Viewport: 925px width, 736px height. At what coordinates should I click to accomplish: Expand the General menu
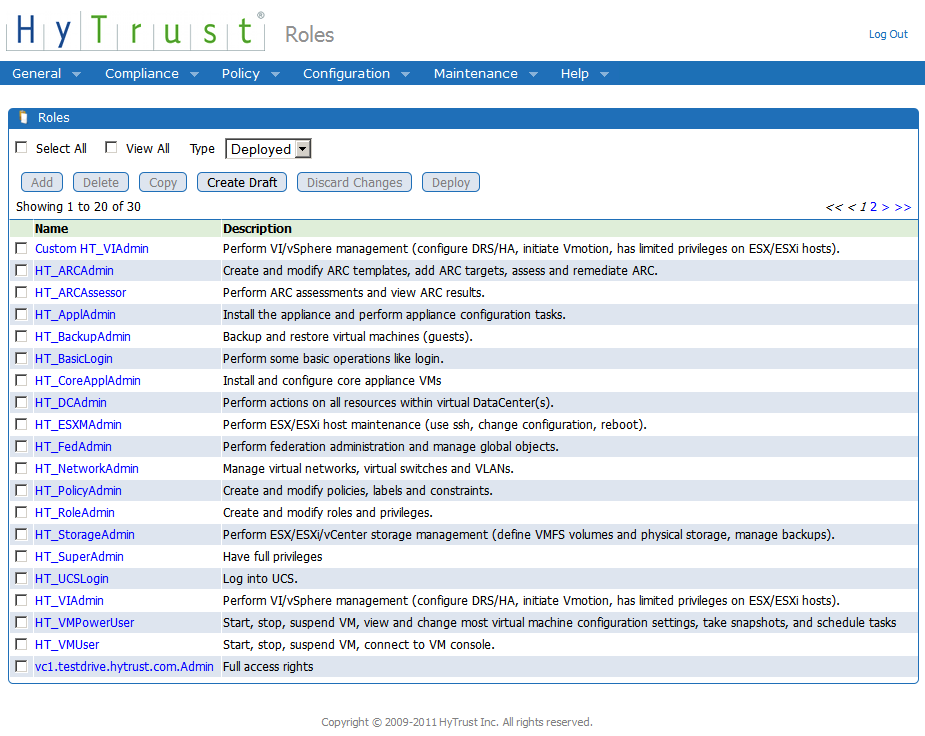click(x=46, y=74)
